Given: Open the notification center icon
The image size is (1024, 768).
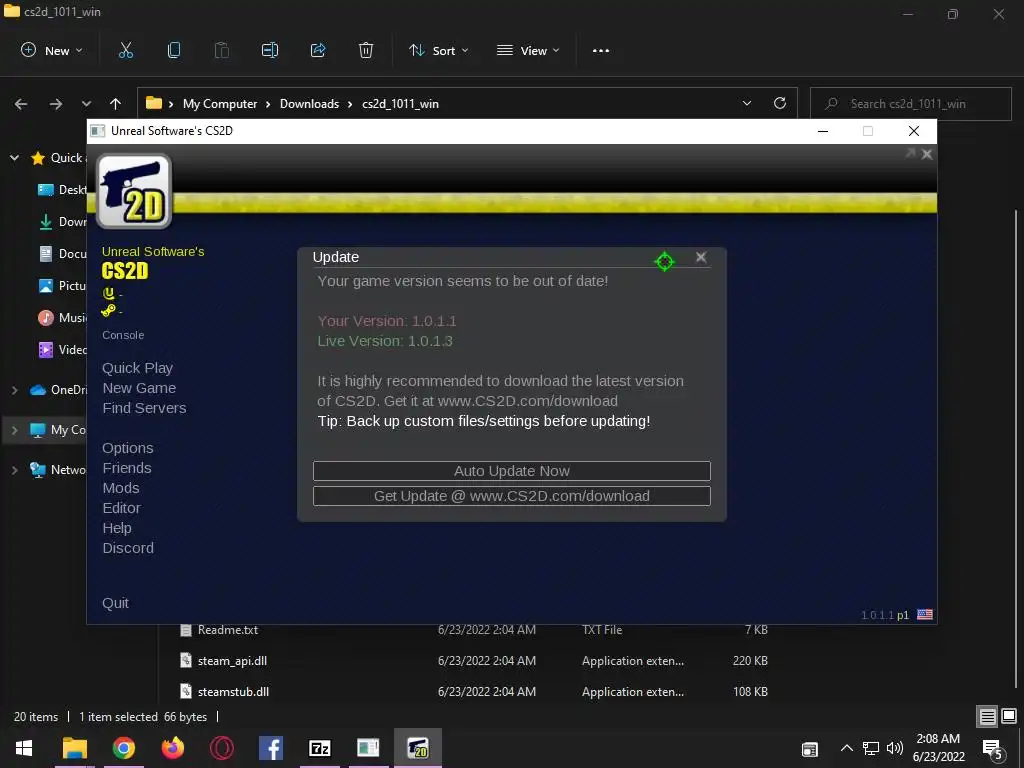Looking at the screenshot, I should click(x=992, y=749).
